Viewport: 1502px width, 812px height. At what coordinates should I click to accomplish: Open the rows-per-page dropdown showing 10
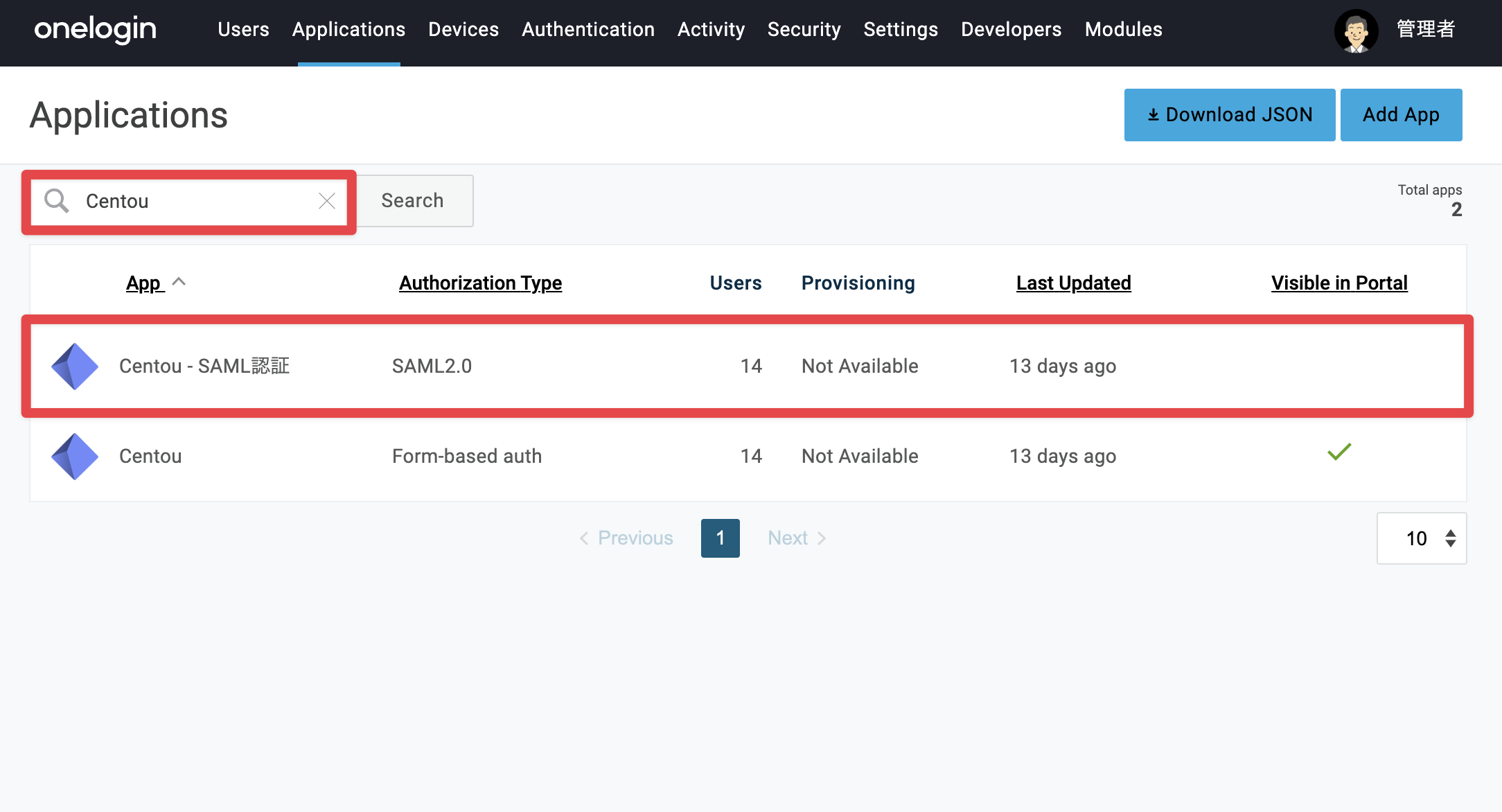pos(1422,538)
